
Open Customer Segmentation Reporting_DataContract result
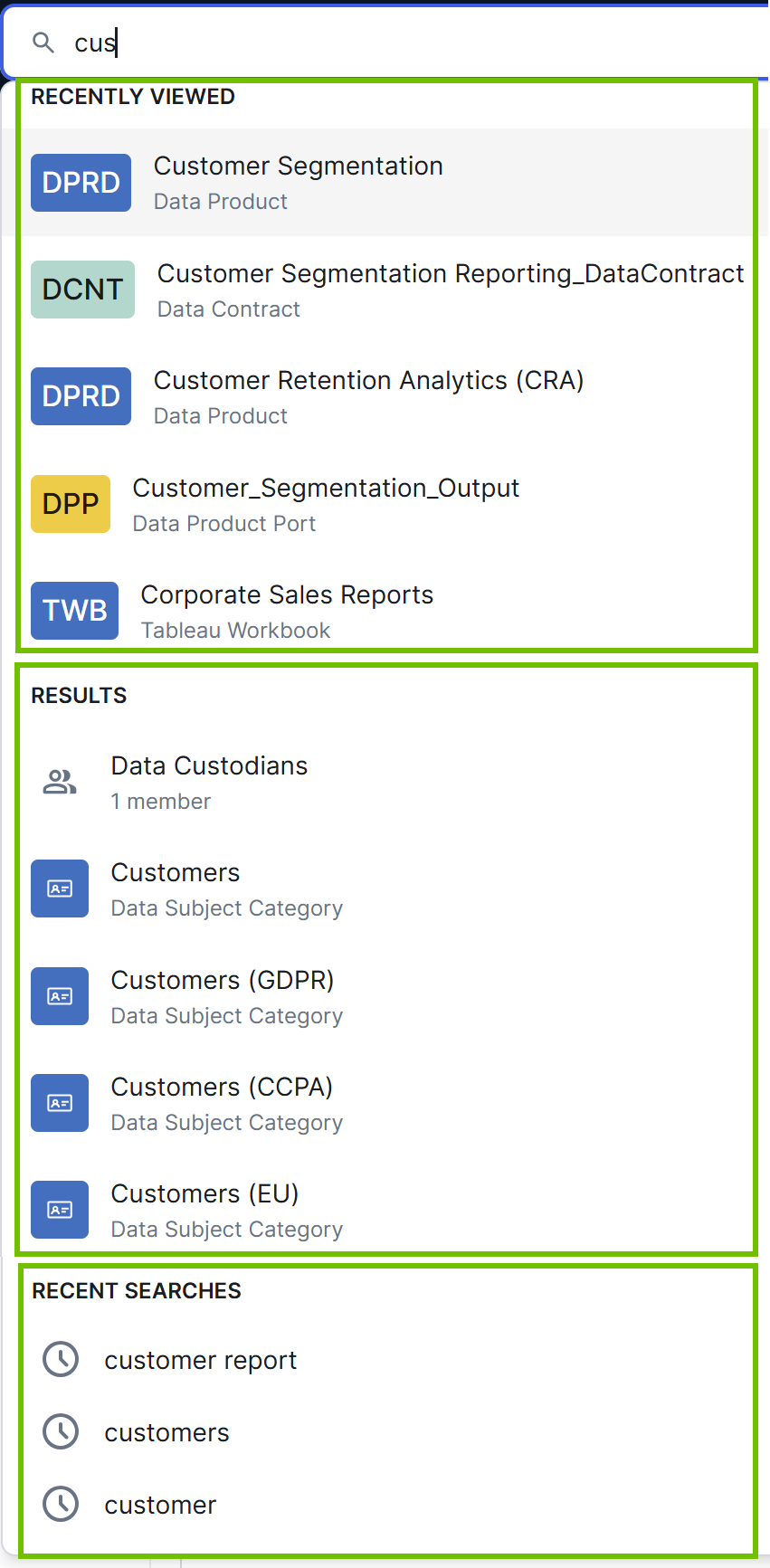pyautogui.click(x=450, y=274)
